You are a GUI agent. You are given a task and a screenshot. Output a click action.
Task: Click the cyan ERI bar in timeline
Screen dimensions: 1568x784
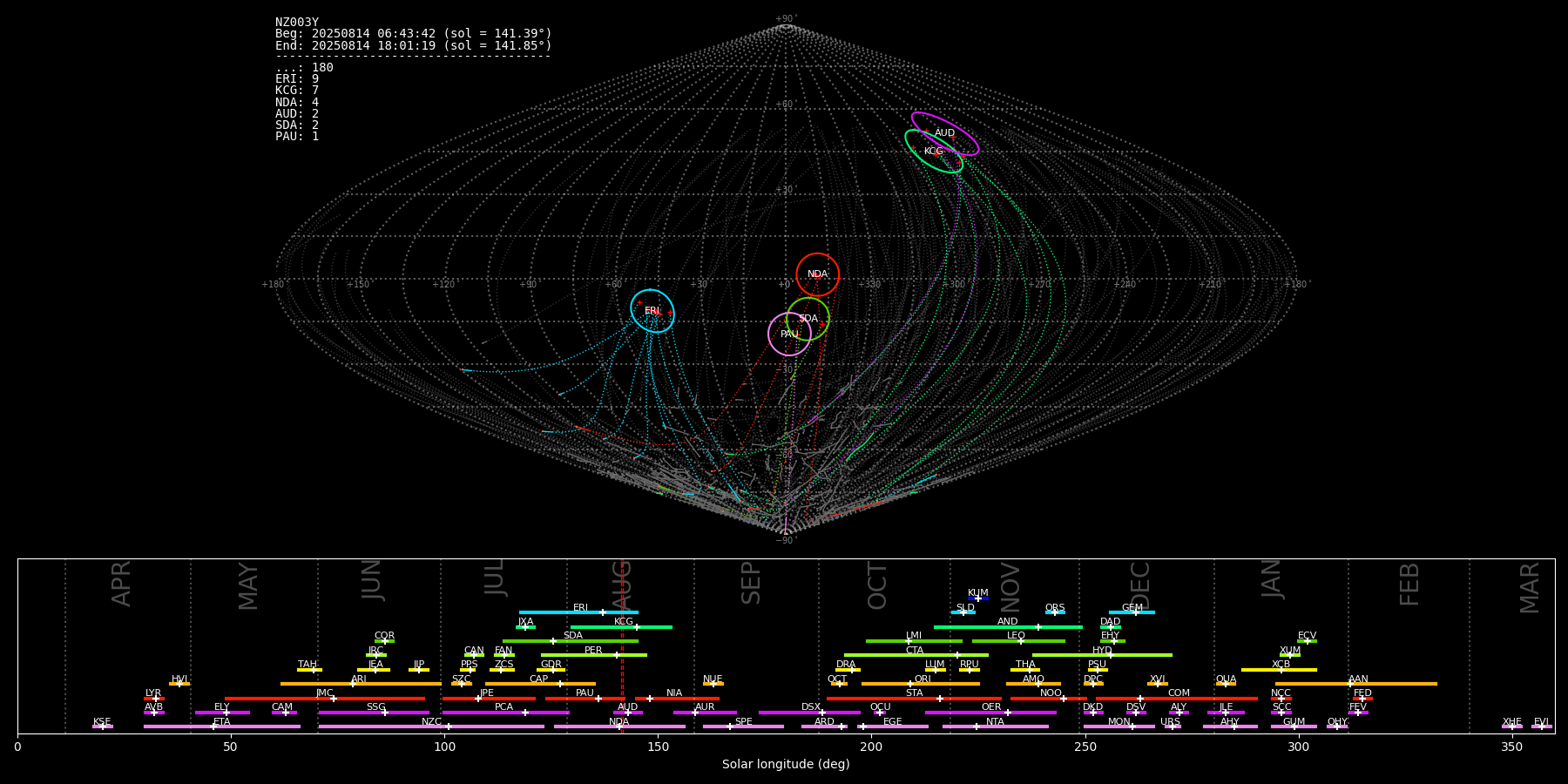(x=578, y=612)
